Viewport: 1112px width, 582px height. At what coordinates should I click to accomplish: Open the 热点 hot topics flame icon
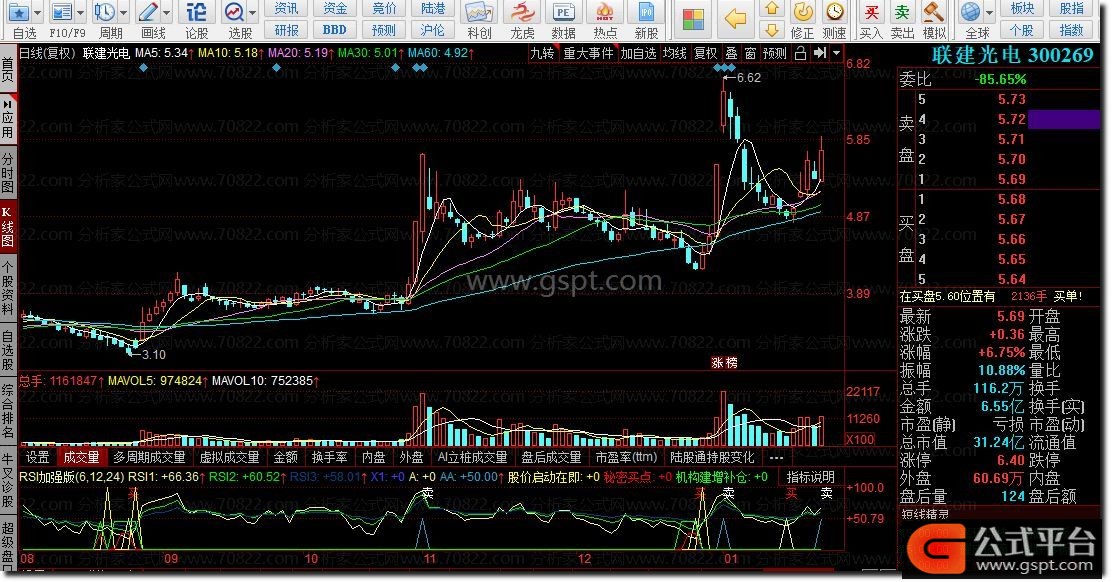tap(604, 13)
